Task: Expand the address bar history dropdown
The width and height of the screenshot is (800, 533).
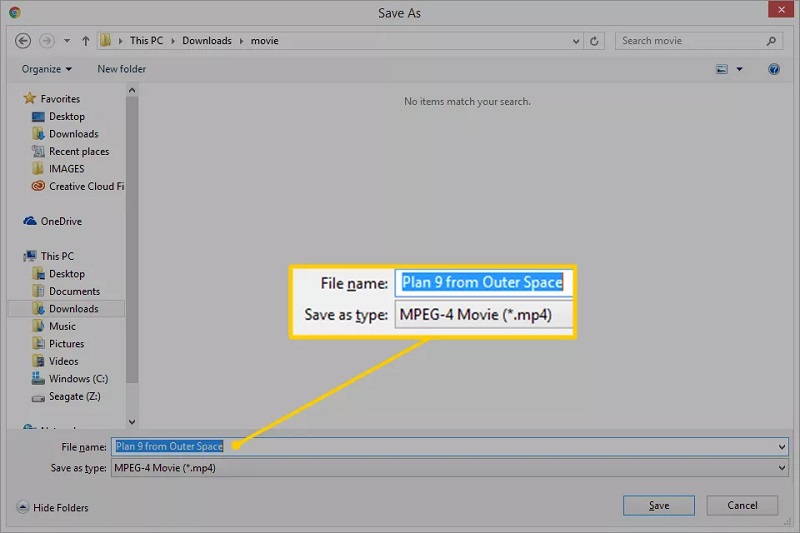Action: [575, 41]
